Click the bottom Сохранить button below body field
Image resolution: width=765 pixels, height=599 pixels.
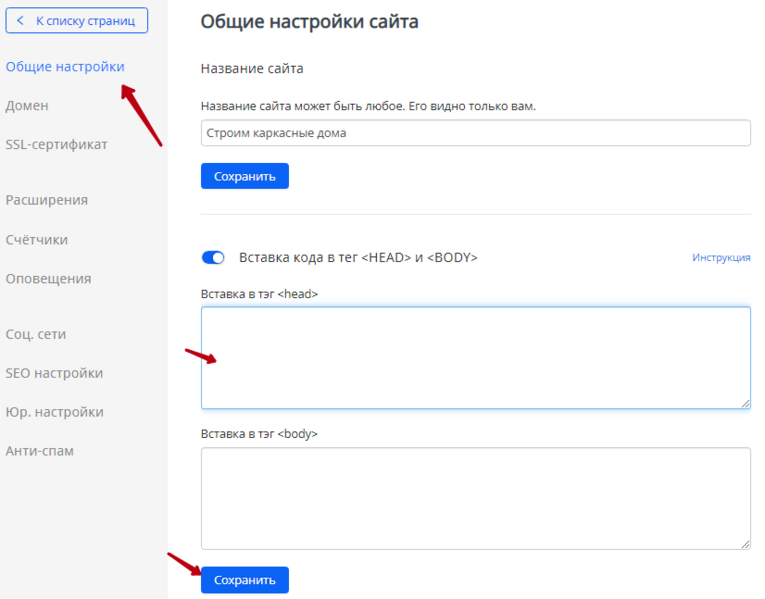coord(244,580)
